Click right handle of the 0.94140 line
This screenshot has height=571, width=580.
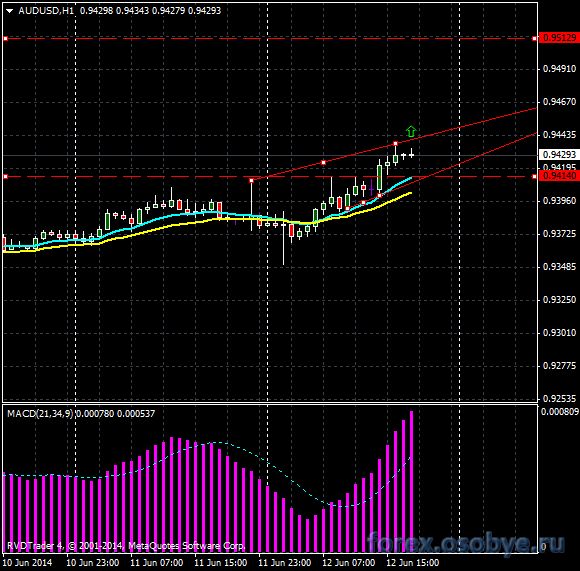point(534,177)
